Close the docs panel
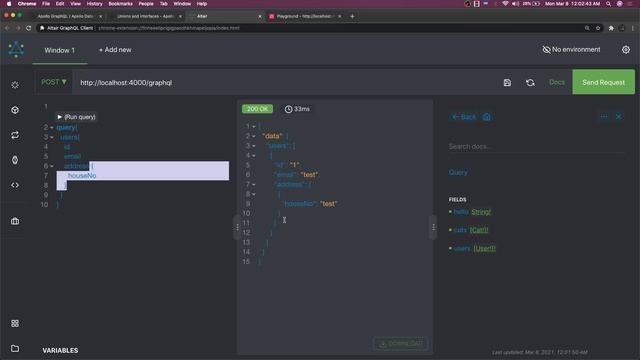Viewport: 640px width, 360px height. pos(619,117)
